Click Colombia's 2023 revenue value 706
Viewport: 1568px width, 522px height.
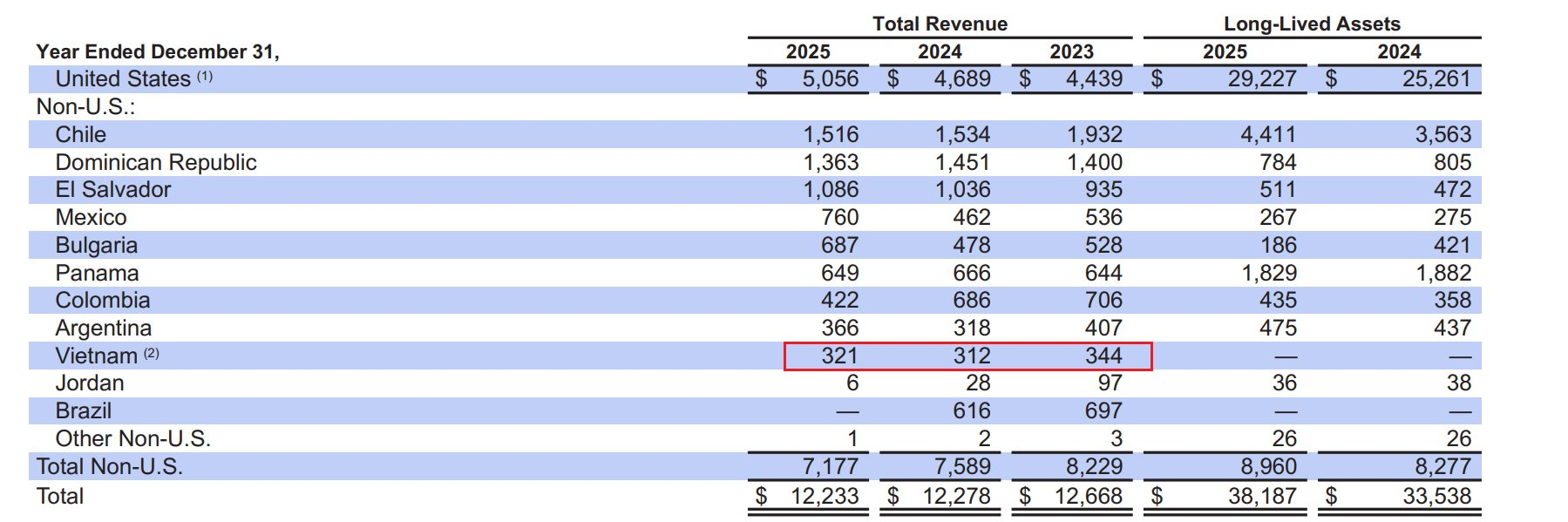click(1103, 300)
